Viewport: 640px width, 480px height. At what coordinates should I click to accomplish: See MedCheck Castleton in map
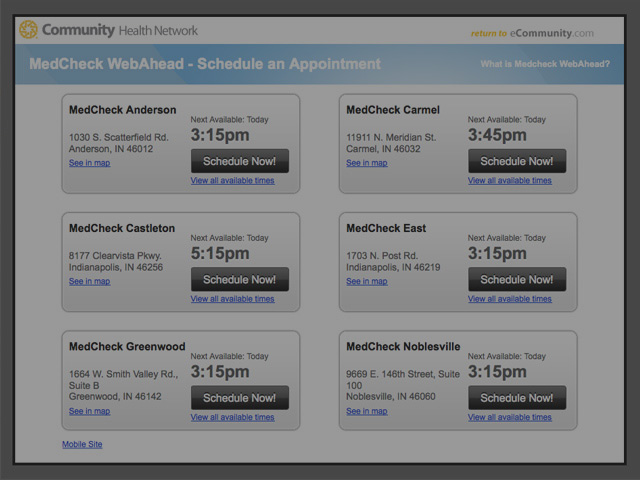(89, 281)
